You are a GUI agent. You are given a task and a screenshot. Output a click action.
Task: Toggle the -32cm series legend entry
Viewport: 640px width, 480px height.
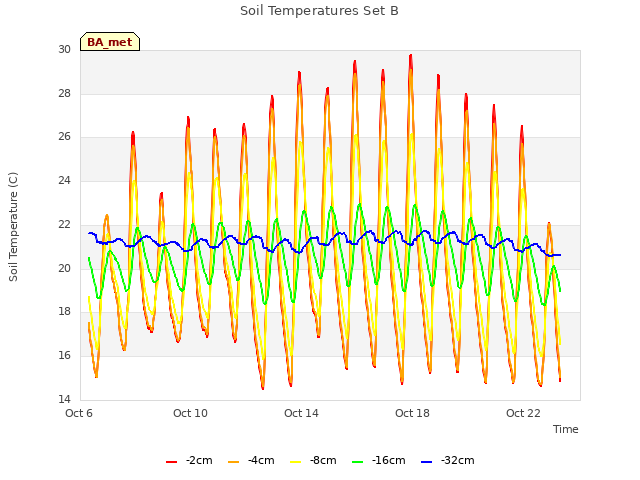coord(447,461)
